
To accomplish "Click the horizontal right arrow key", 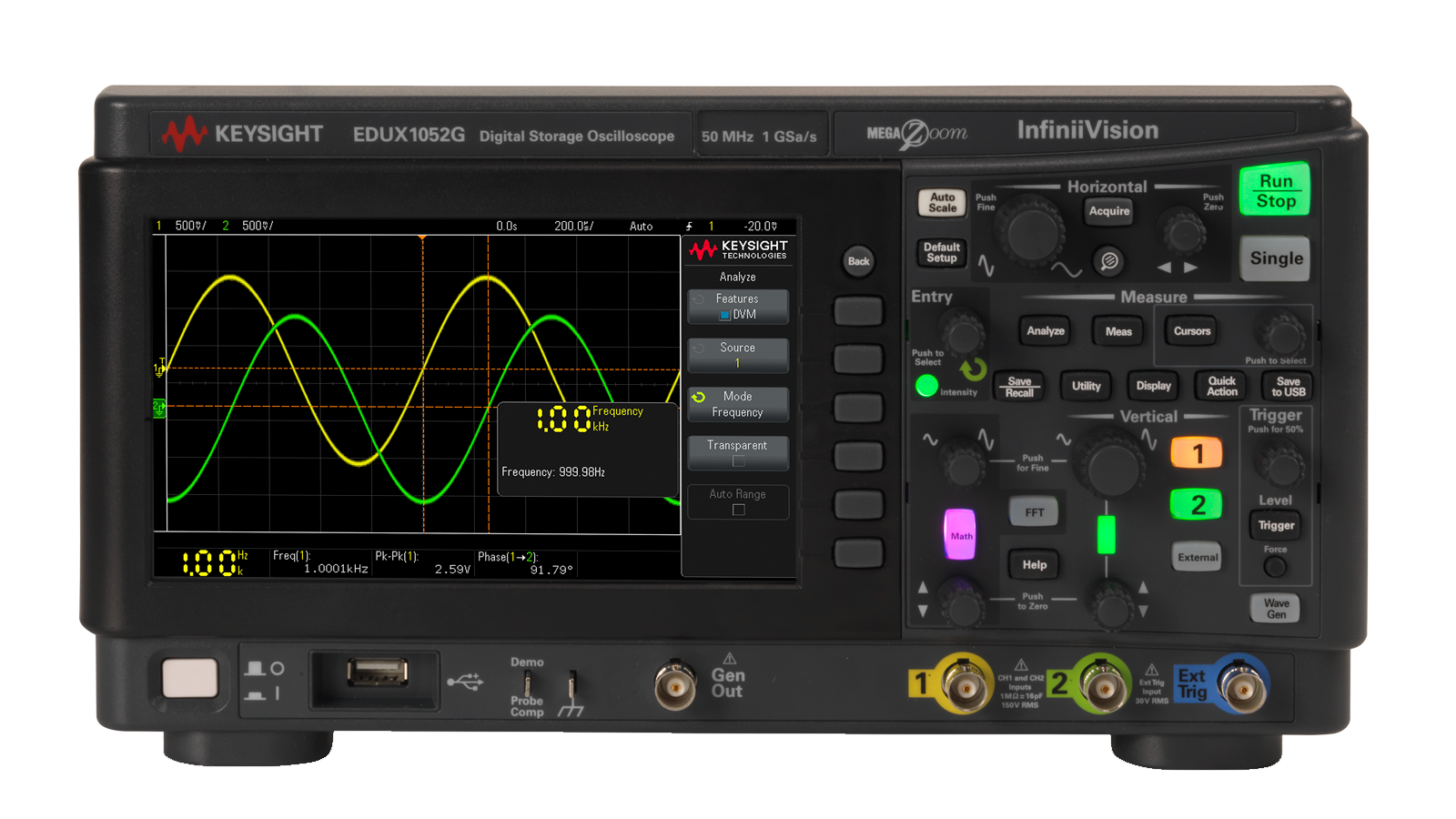I will (x=1190, y=268).
